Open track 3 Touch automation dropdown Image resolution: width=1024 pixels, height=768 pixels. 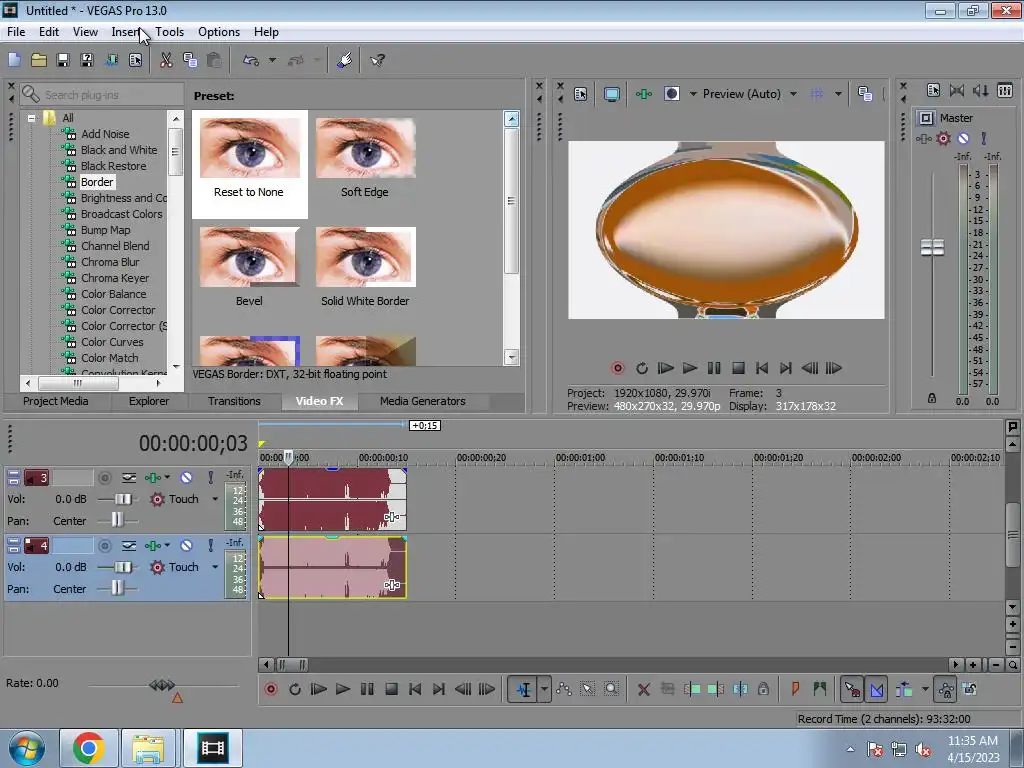tap(215, 499)
